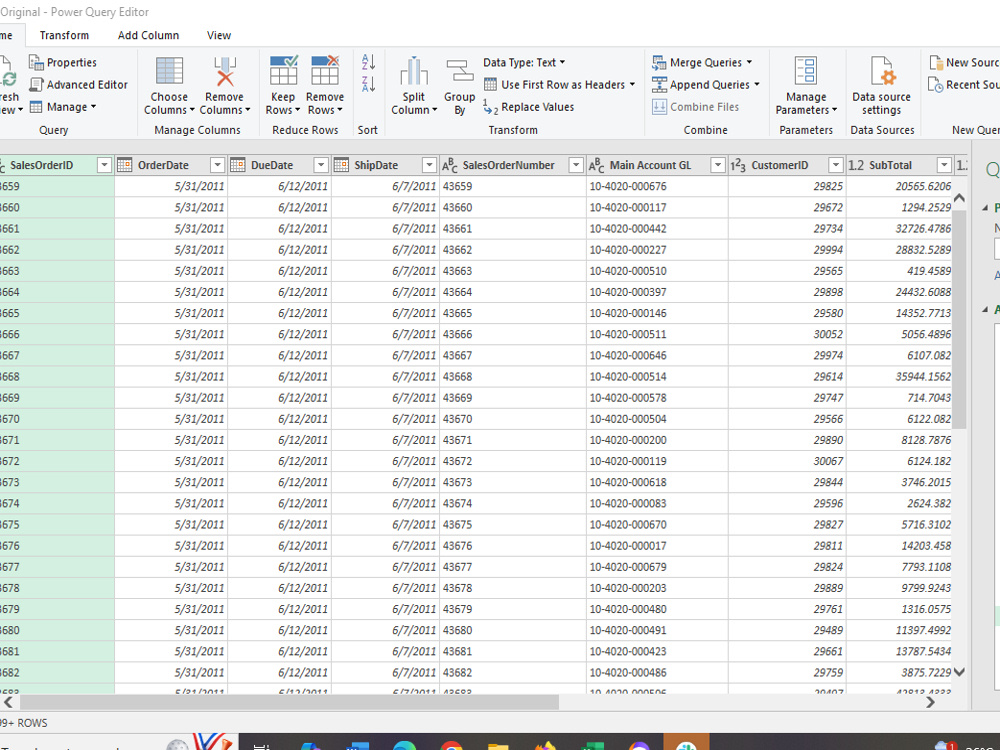
Task: Select CustomerID value 30067
Action: (x=787, y=461)
